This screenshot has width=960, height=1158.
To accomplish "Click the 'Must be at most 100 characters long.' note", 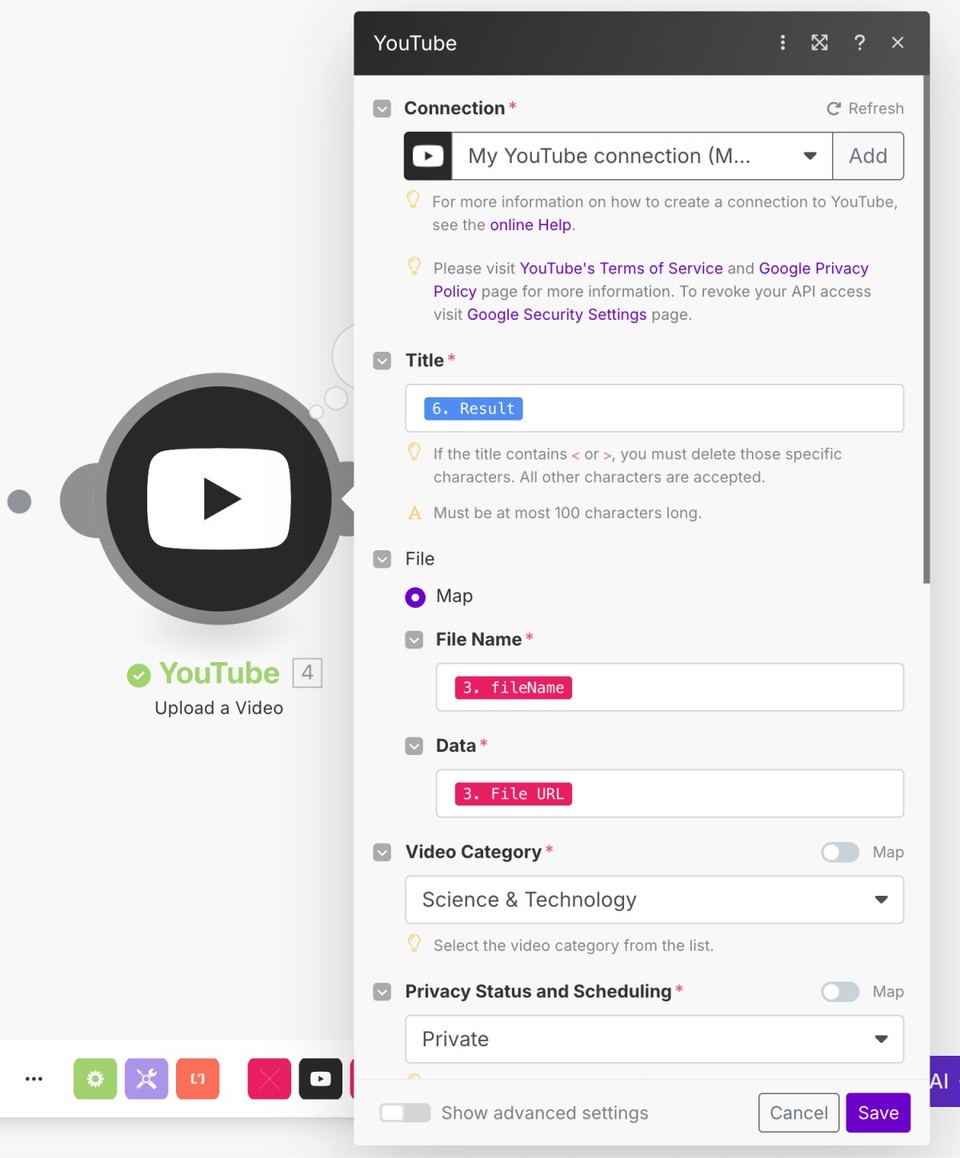I will [x=567, y=513].
